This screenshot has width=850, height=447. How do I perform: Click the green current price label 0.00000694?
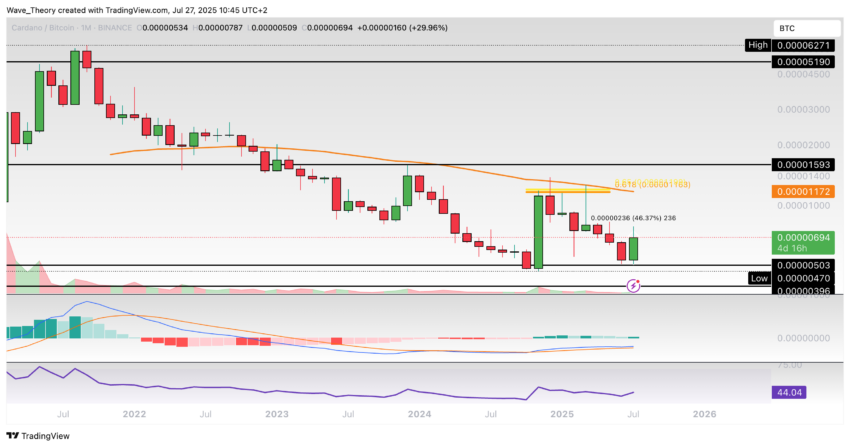click(803, 237)
